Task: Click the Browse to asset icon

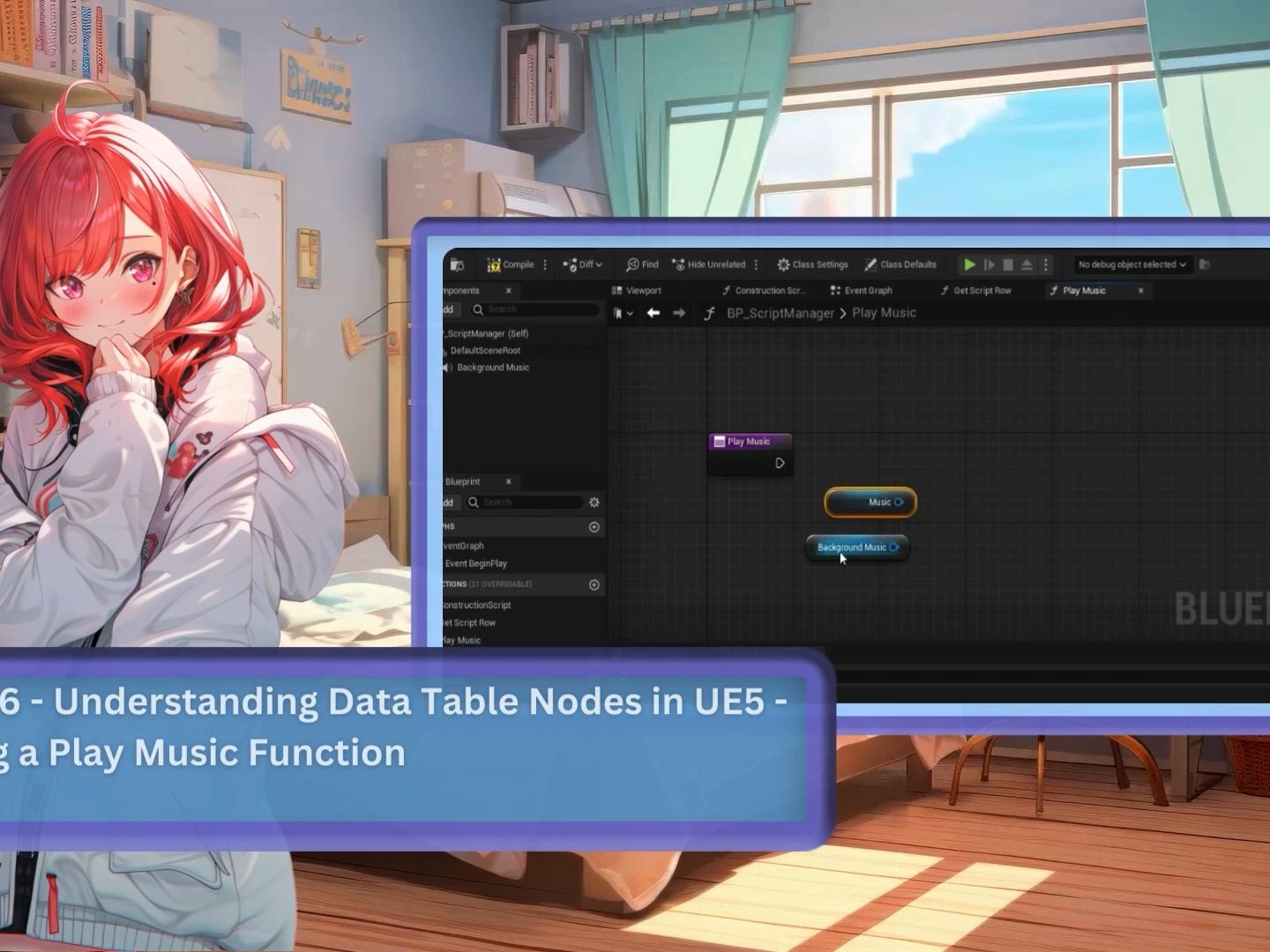Action: pyautogui.click(x=457, y=264)
